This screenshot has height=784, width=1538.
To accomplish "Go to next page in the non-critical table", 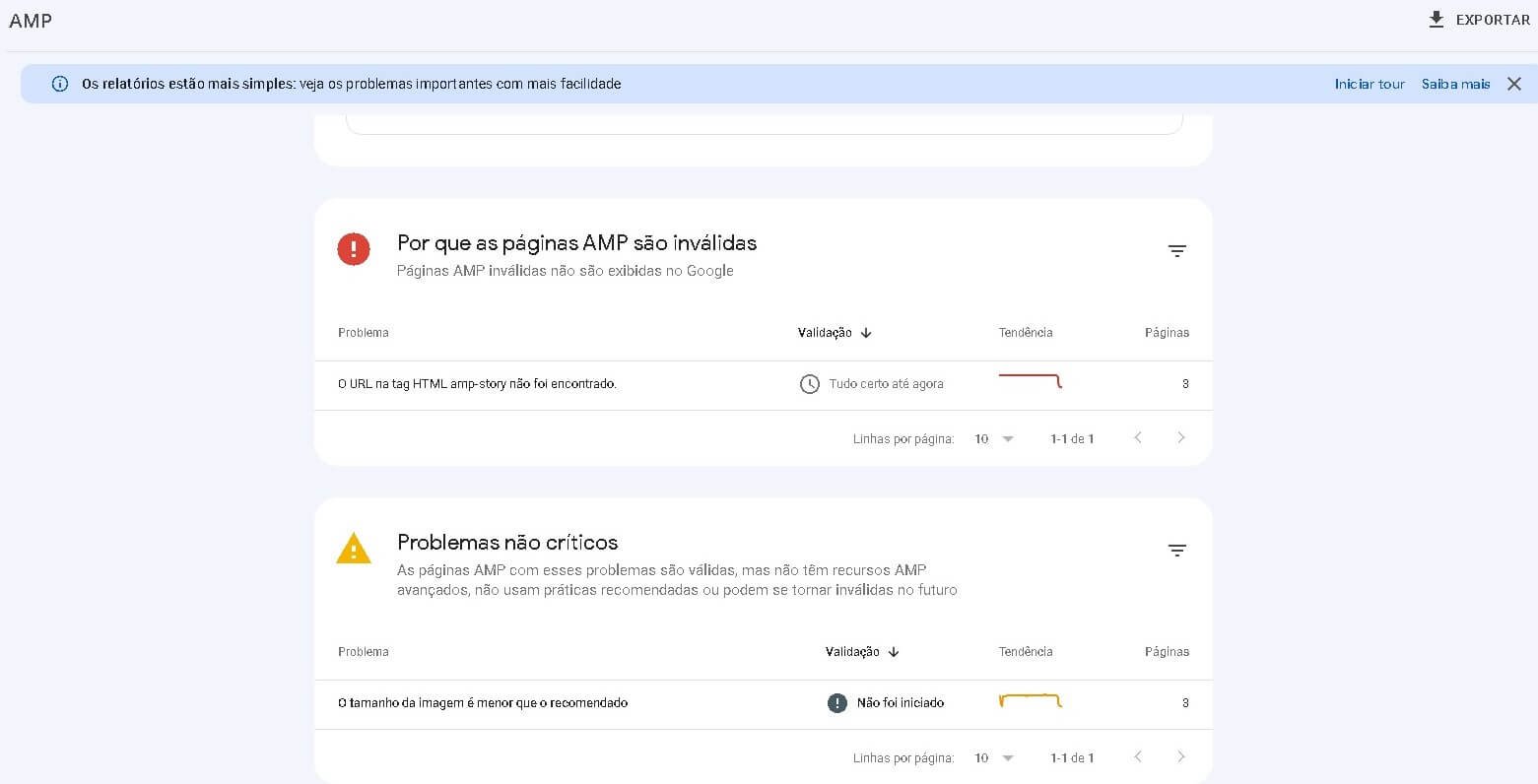I will tap(1181, 757).
